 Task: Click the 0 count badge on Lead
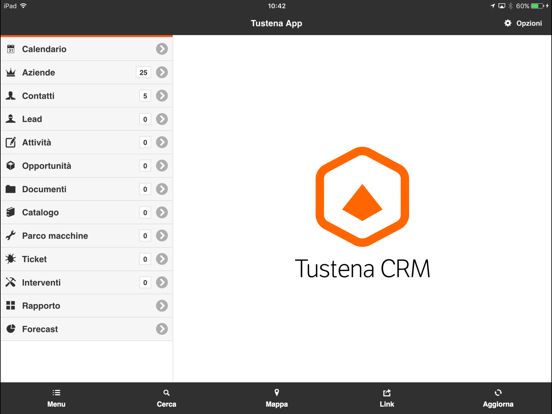(x=145, y=119)
